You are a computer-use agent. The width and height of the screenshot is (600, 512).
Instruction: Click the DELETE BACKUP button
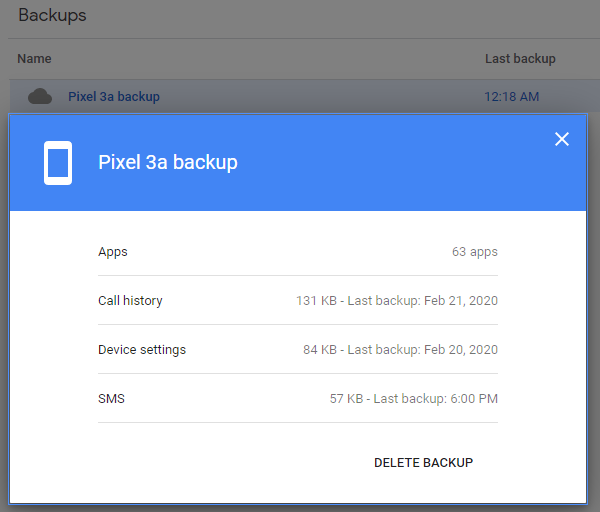tap(423, 463)
